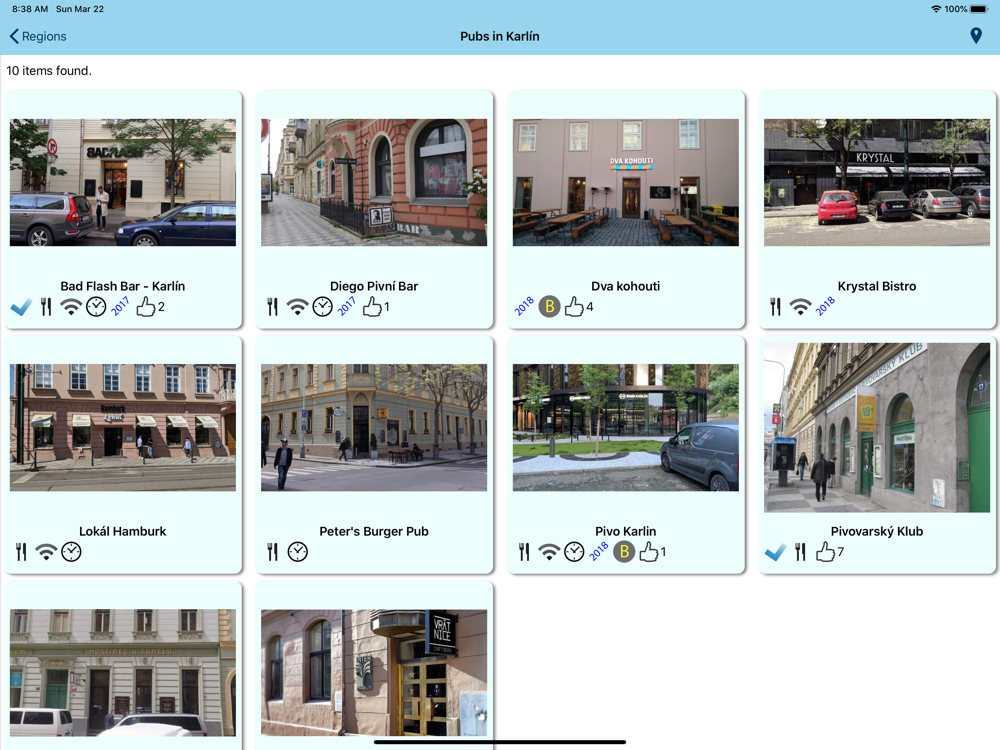Open the Bad Flash Bar photo
Image resolution: width=1000 pixels, height=750 pixels.
coord(122,182)
